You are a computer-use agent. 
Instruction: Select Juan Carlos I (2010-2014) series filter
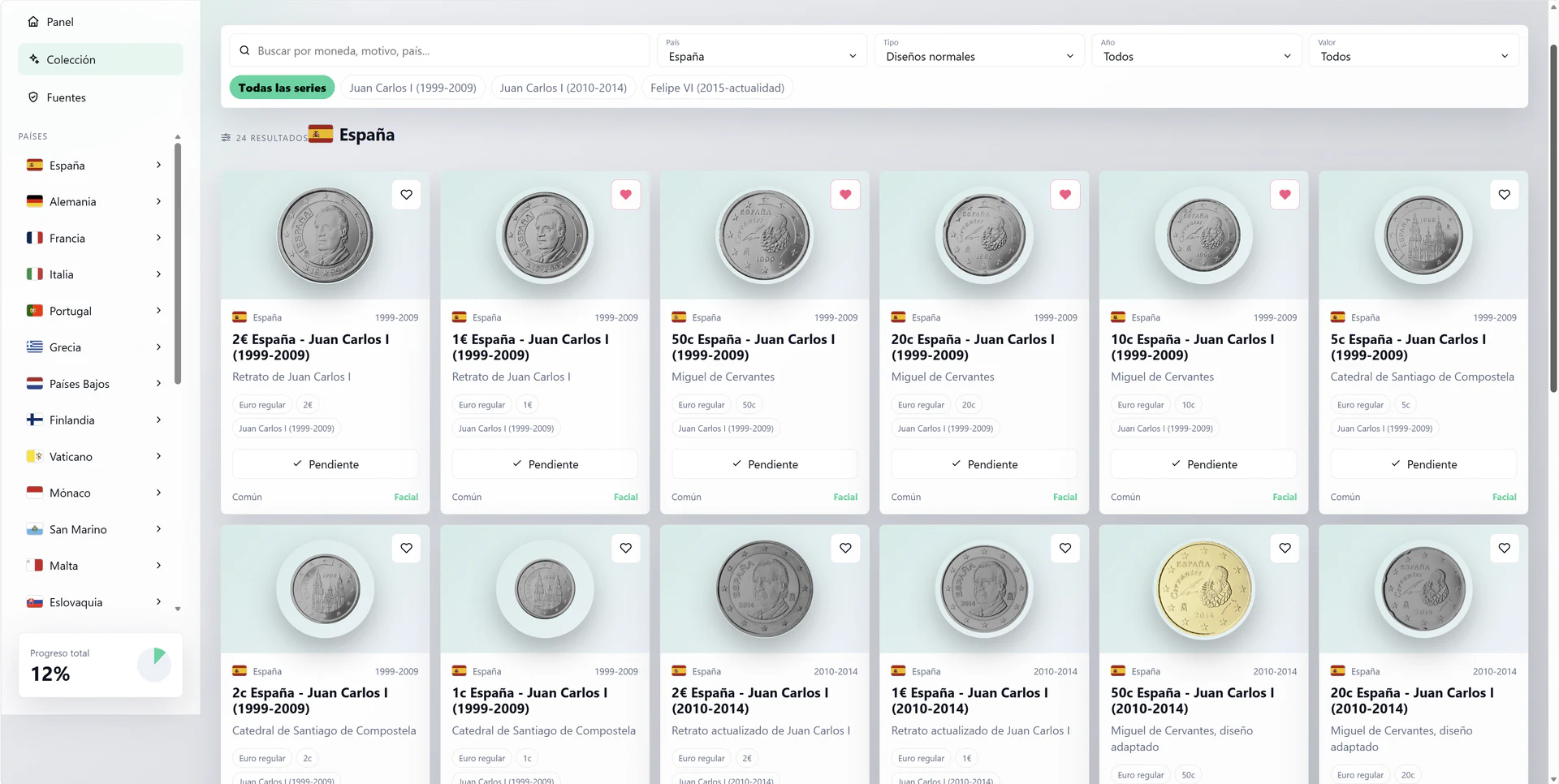564,88
